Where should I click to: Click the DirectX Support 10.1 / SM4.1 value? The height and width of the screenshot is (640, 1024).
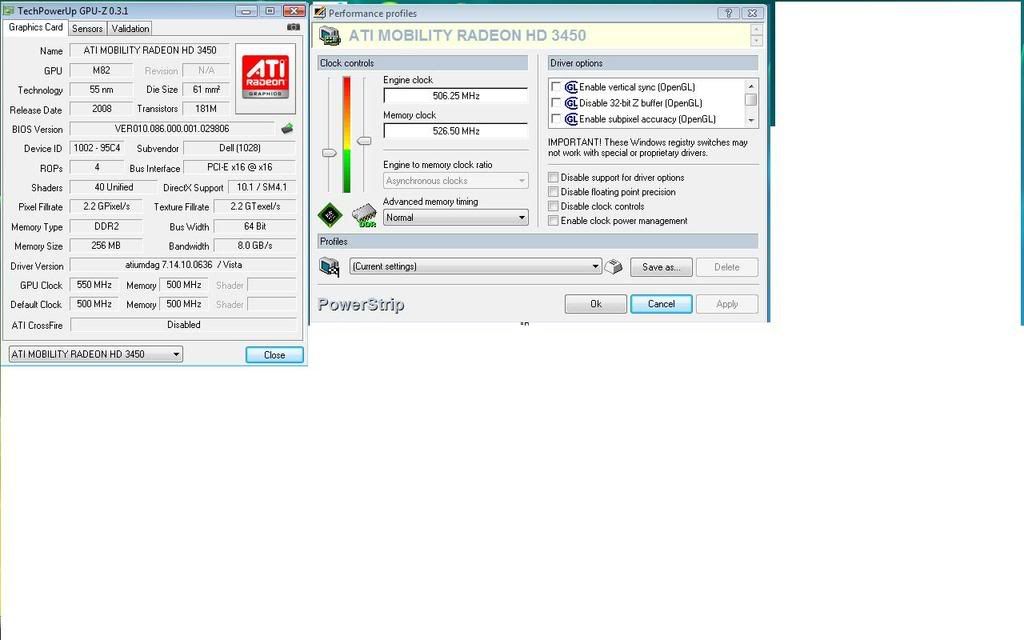pyautogui.click(x=262, y=187)
